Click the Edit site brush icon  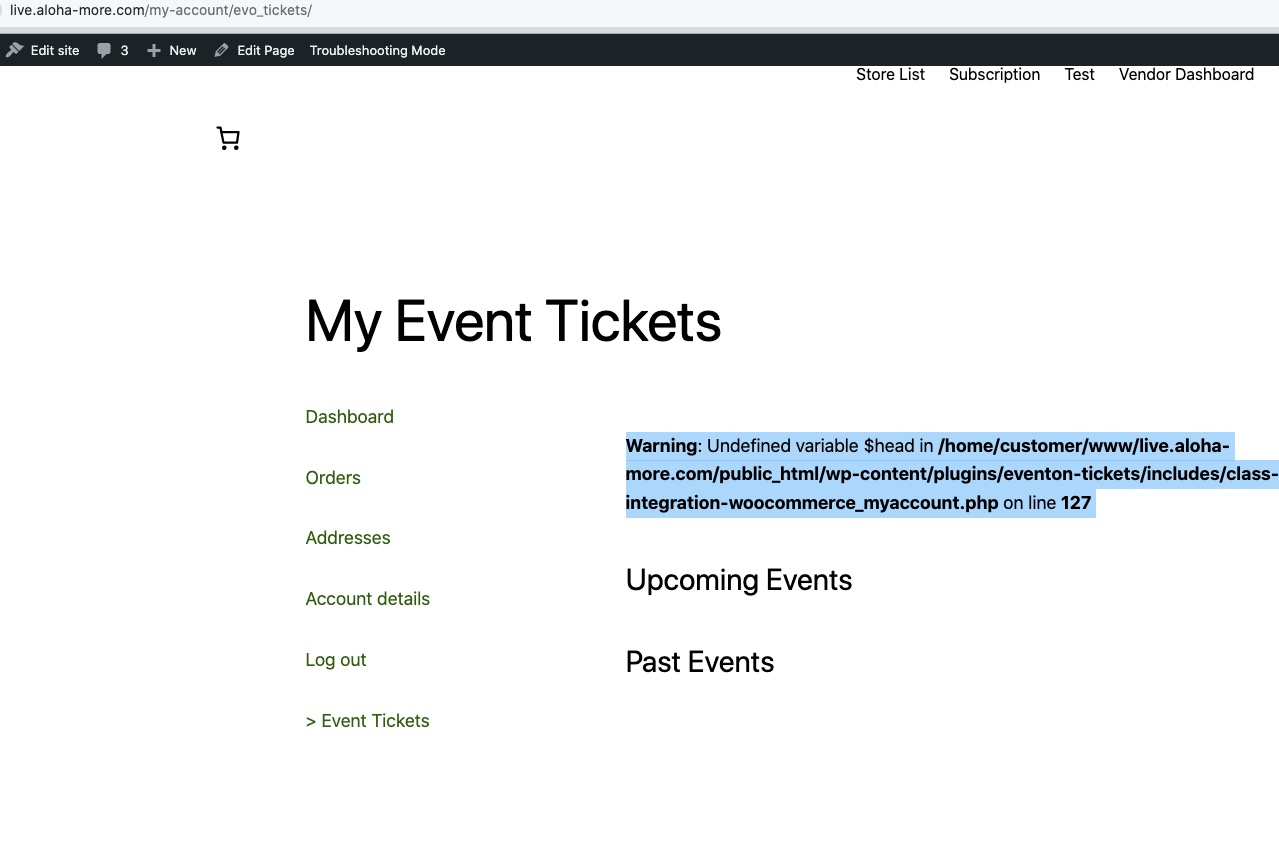14,50
